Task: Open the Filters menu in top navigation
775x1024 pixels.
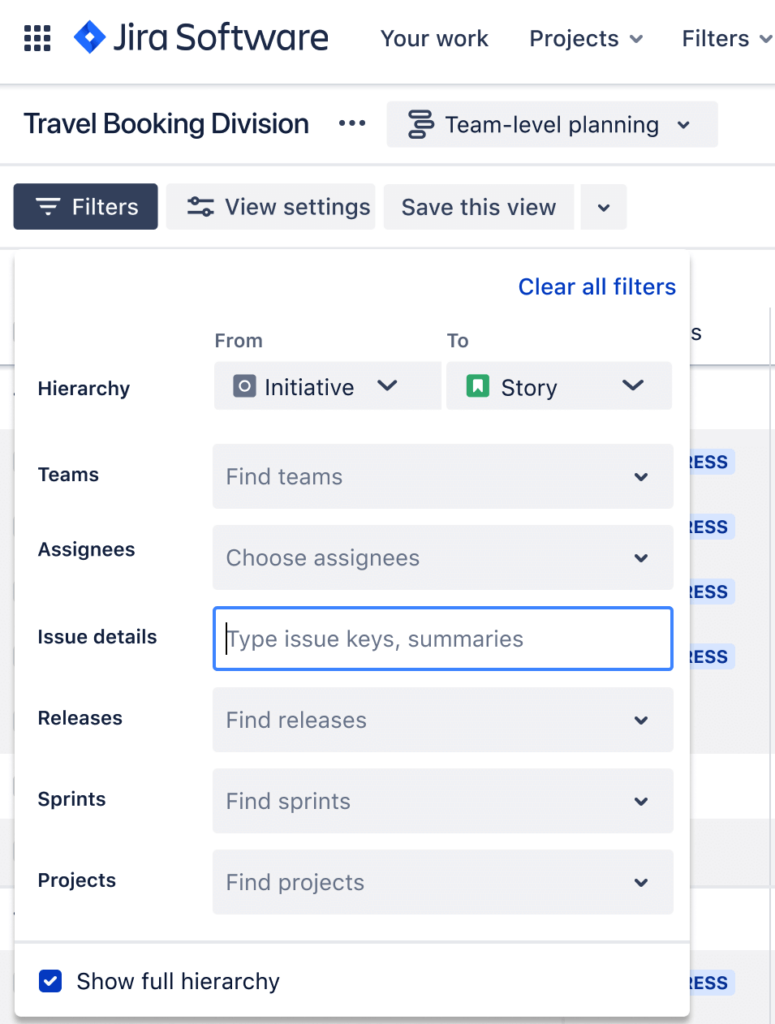Action: click(727, 39)
